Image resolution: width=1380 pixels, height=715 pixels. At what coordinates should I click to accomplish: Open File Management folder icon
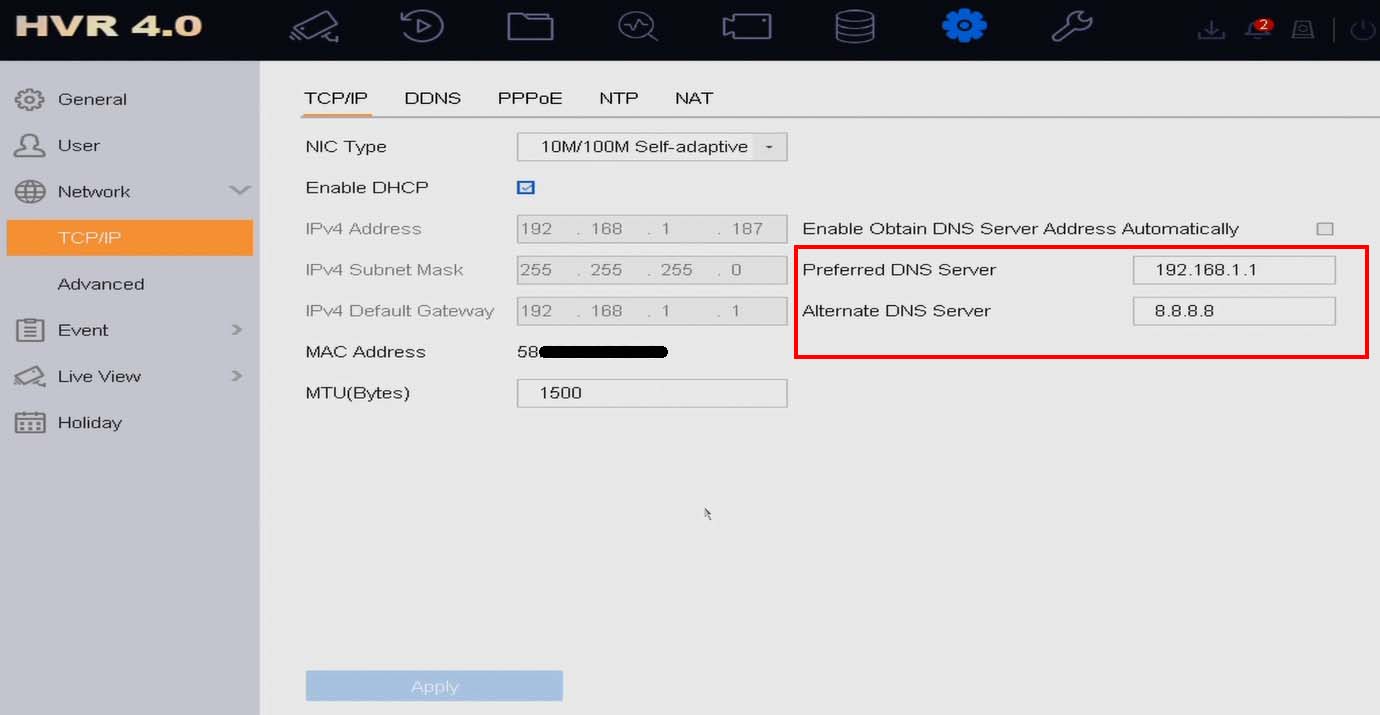[x=529, y=28]
